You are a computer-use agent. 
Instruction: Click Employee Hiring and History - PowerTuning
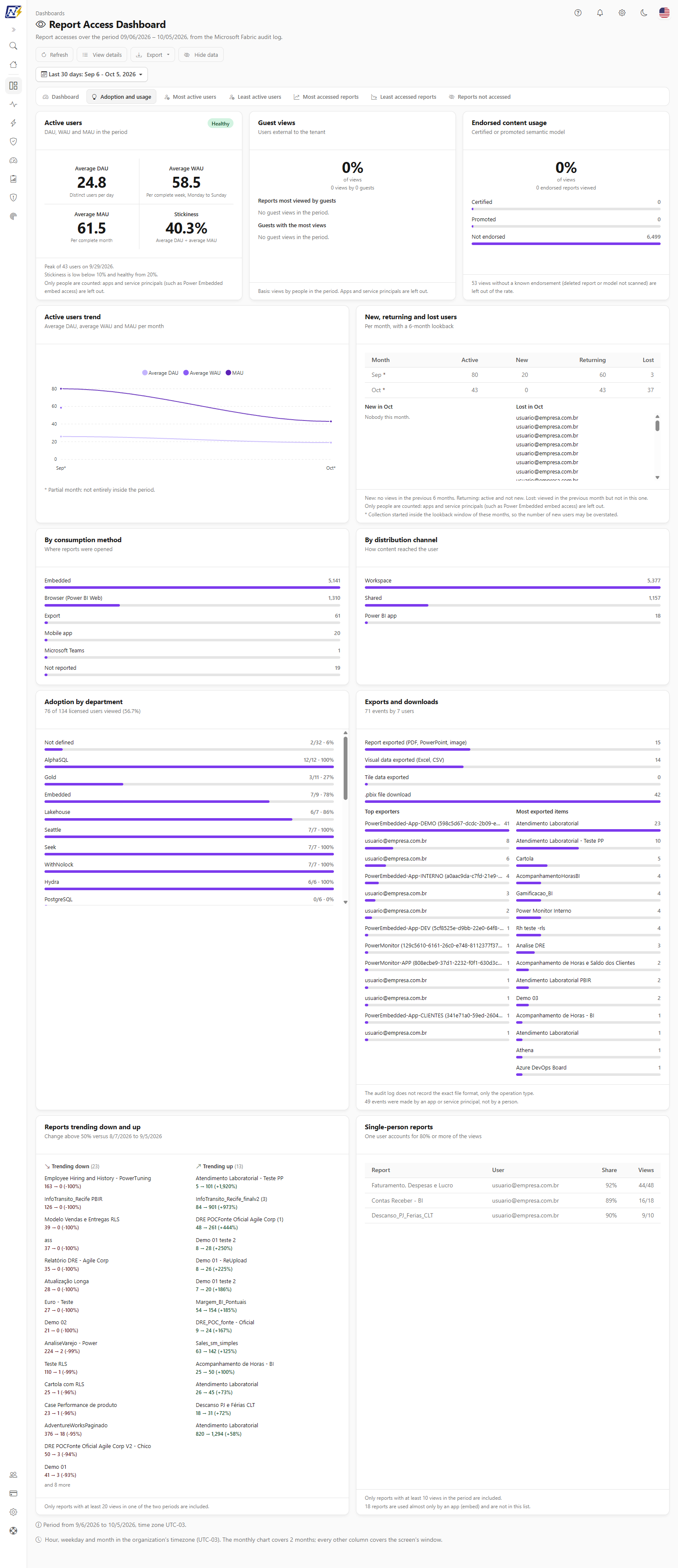[97, 1178]
